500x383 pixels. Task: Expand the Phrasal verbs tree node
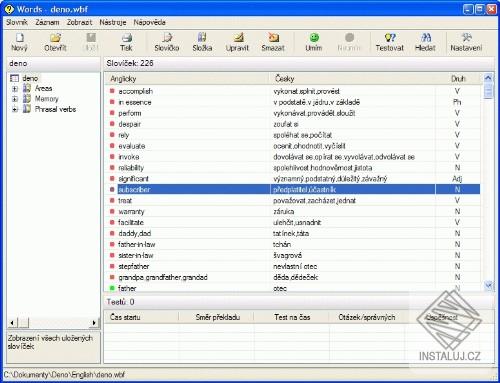[x=15, y=109]
